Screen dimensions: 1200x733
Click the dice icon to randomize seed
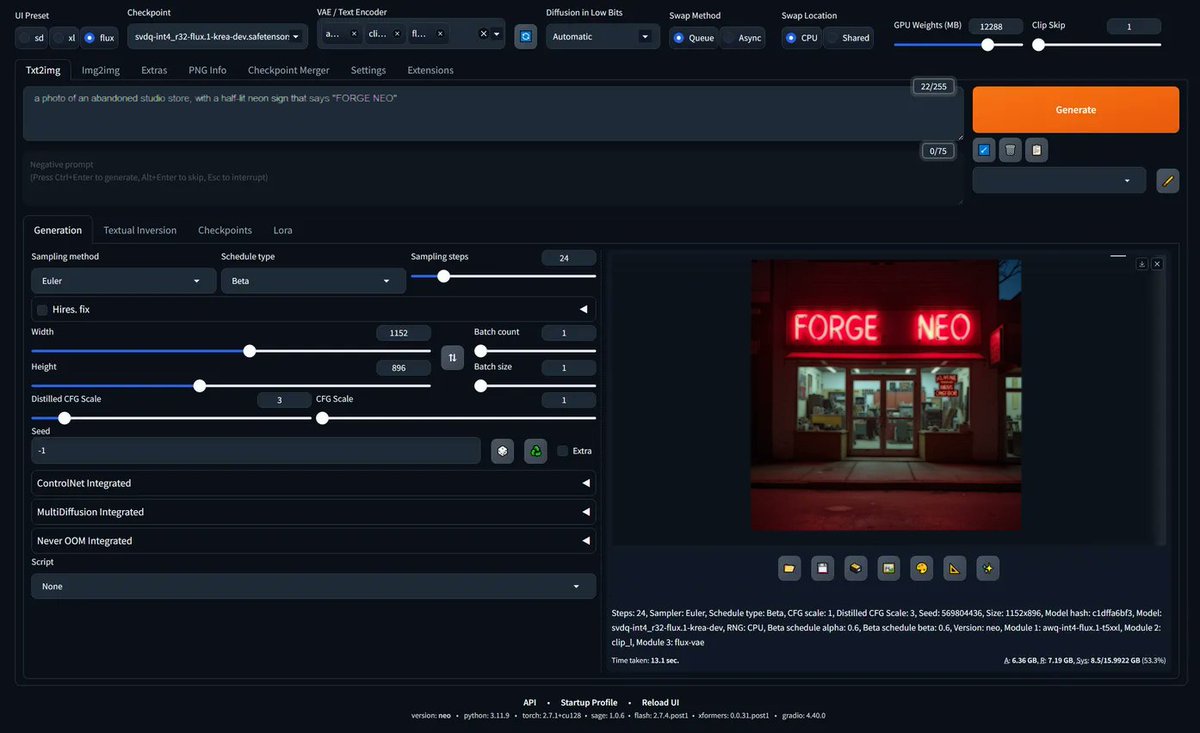click(x=502, y=451)
